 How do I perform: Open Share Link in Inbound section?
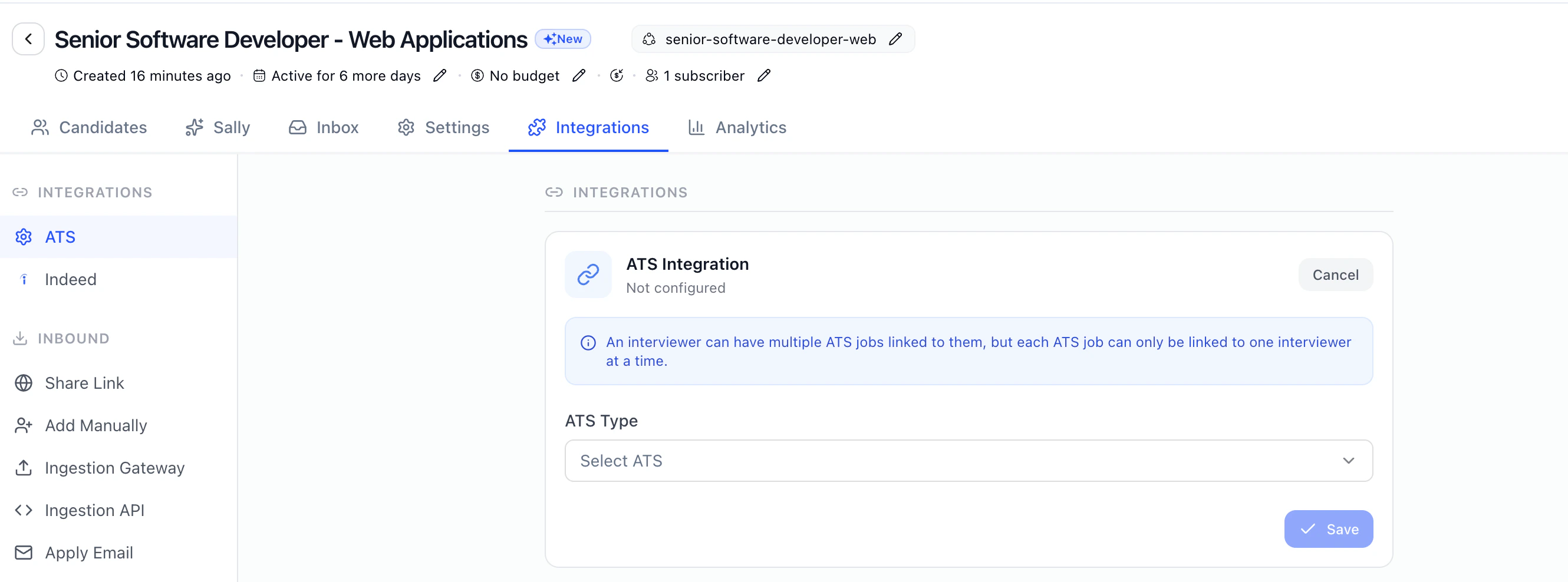118,383
